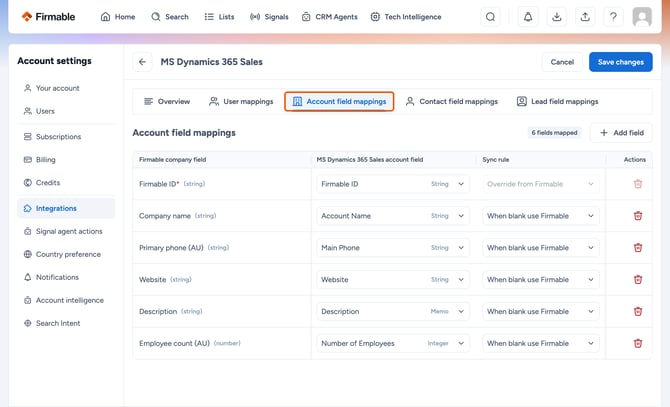Open Integrations in the sidebar

(x=66, y=208)
